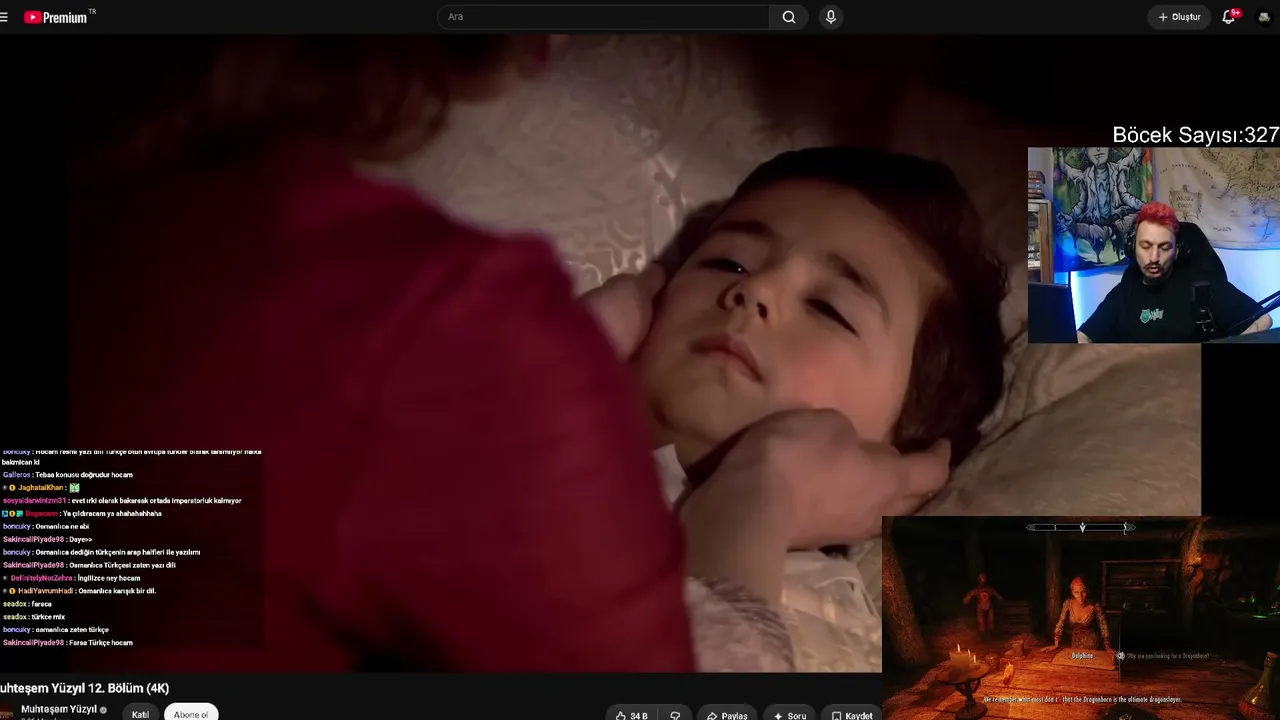Click chat message "seadox : türkce mix"

pos(34,617)
